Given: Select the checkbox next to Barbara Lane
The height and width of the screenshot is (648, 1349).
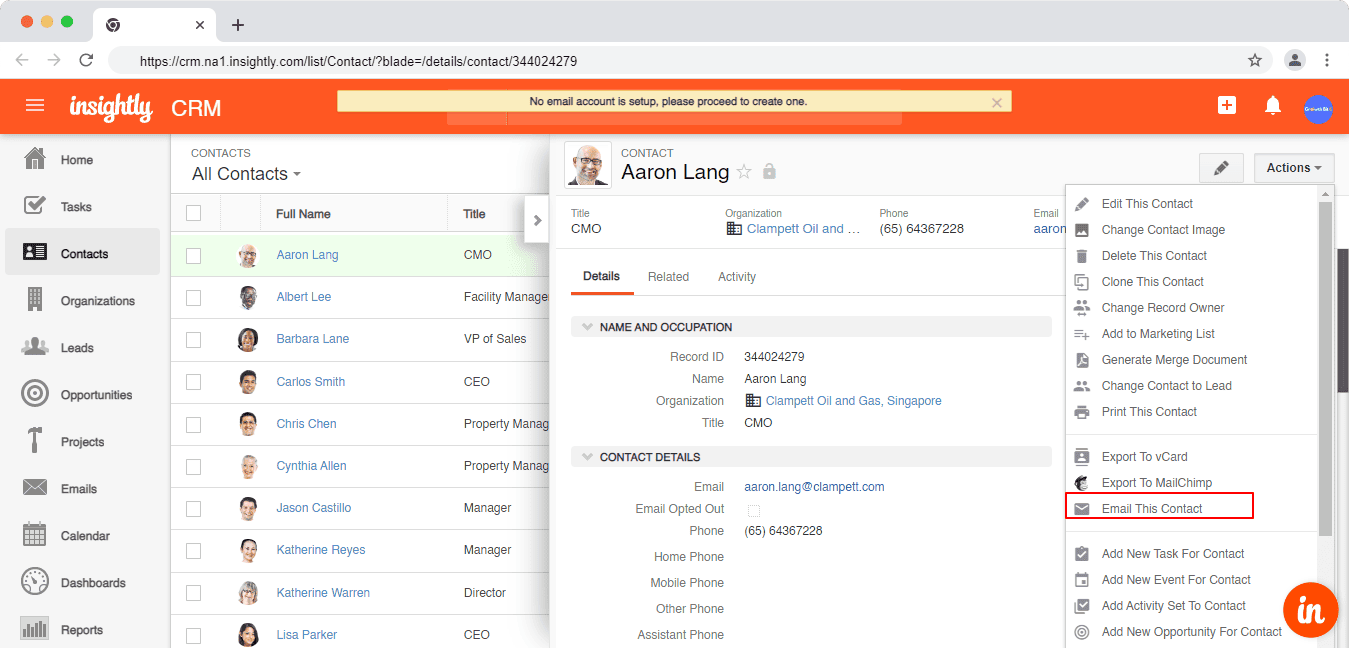Looking at the screenshot, I should (196, 340).
